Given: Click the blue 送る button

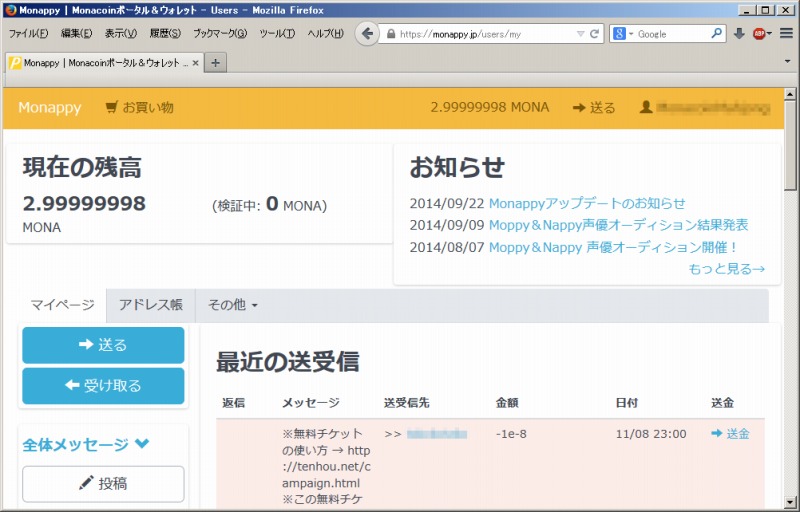Looking at the screenshot, I should [x=103, y=345].
